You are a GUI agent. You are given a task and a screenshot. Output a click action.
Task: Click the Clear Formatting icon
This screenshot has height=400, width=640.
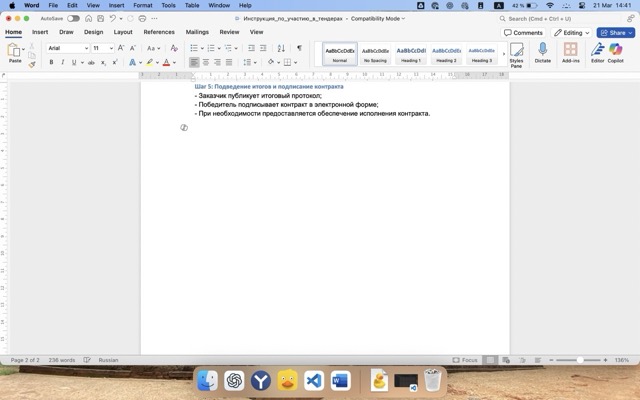click(x=175, y=48)
